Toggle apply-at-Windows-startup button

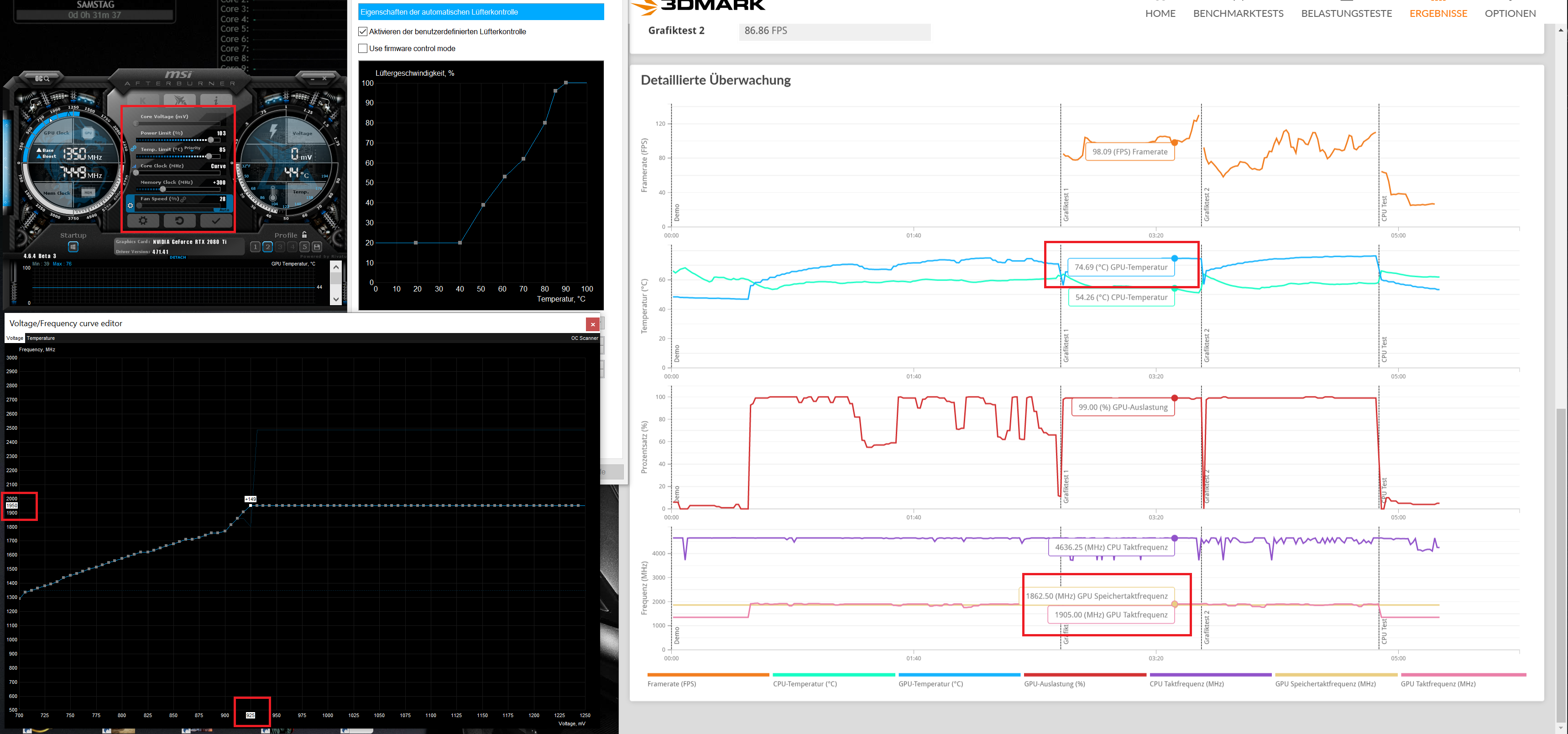tap(73, 246)
